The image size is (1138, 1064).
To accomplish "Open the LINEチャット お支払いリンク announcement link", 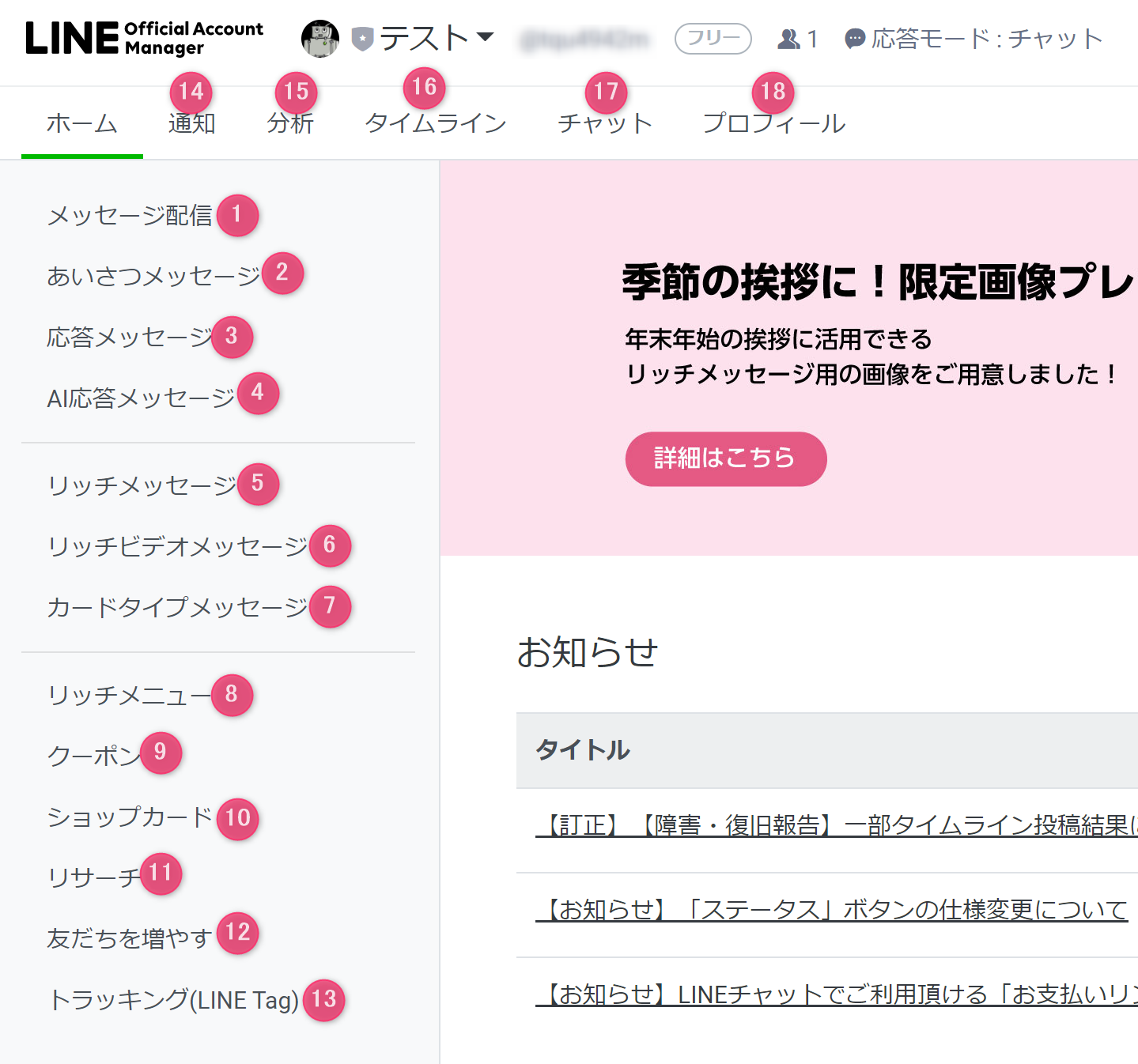I will [837, 994].
